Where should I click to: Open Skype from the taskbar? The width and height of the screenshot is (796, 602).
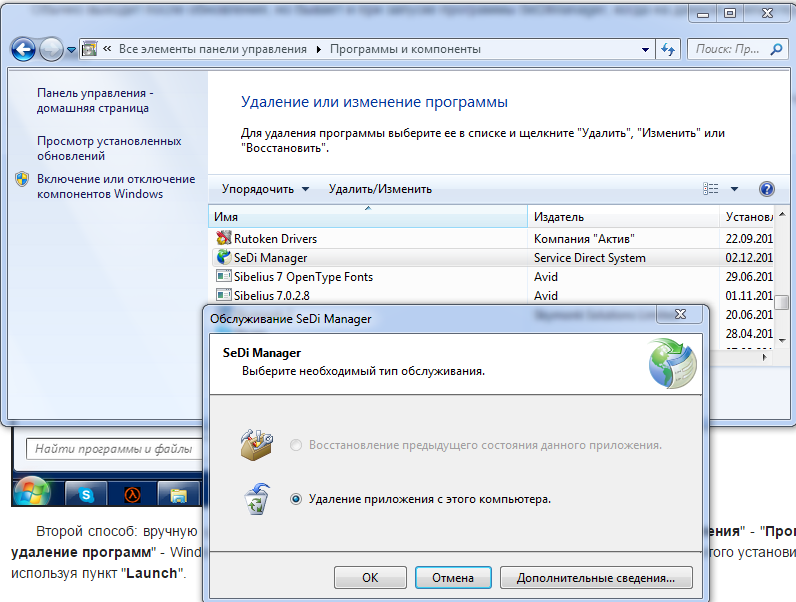(x=86, y=494)
